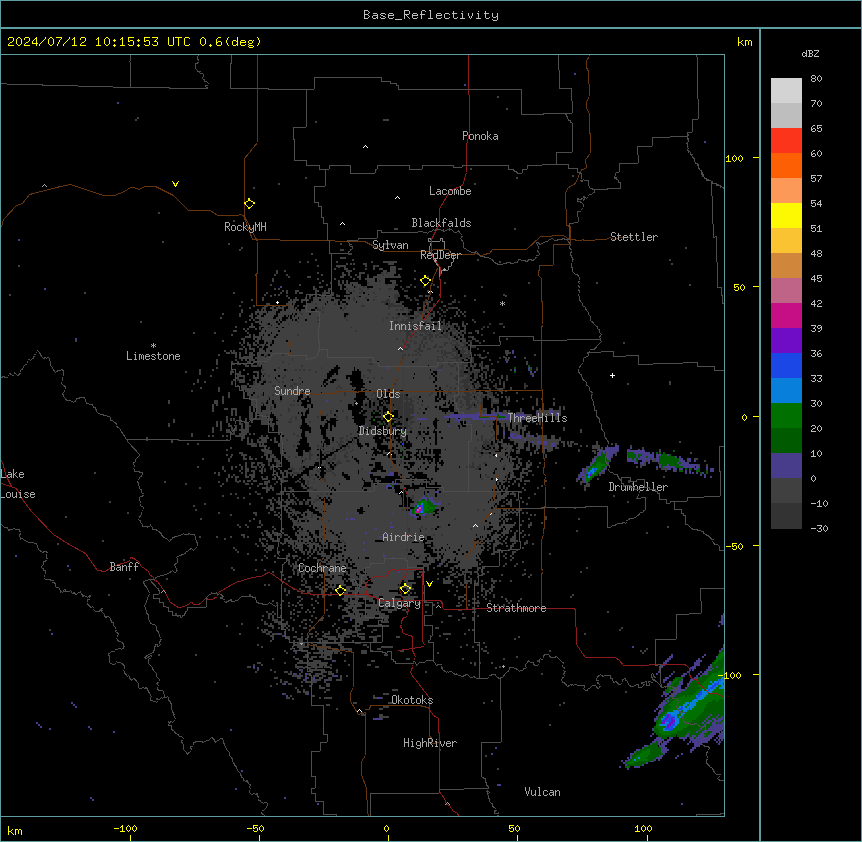The height and width of the screenshot is (842, 862).
Task: Click the blue-cored storm cell northwest of Drumheller
Action: tap(596, 464)
